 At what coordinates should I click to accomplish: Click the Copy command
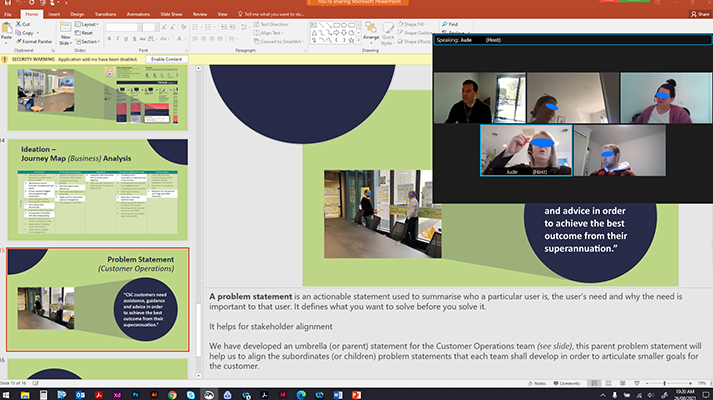click(25, 33)
